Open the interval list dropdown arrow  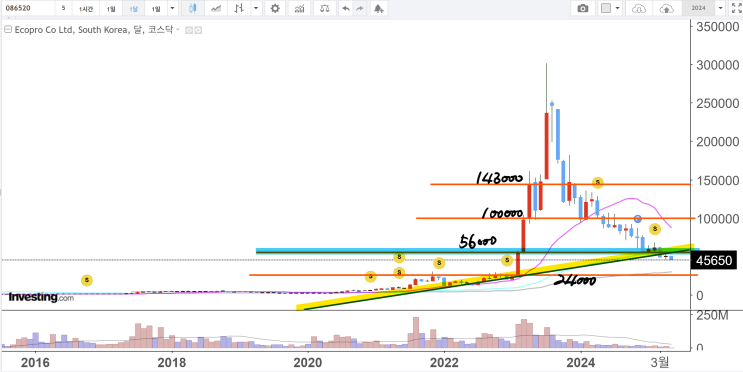pos(172,8)
